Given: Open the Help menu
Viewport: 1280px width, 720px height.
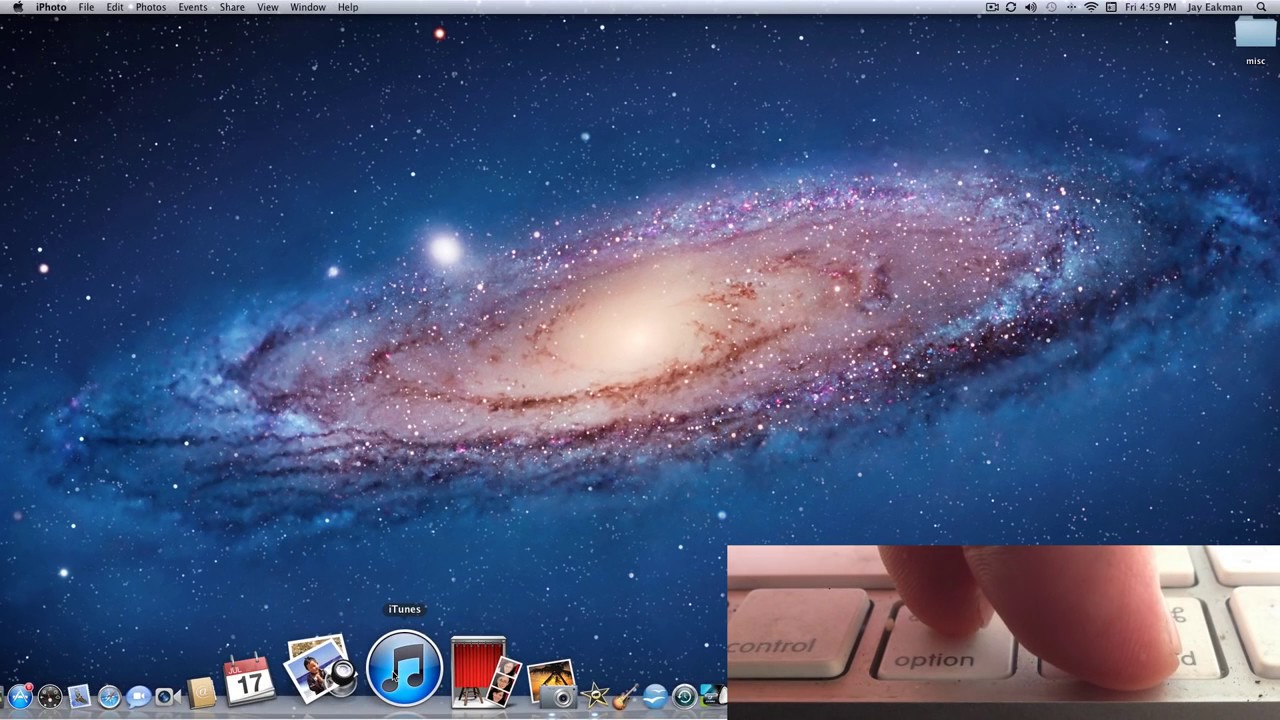Looking at the screenshot, I should point(348,7).
